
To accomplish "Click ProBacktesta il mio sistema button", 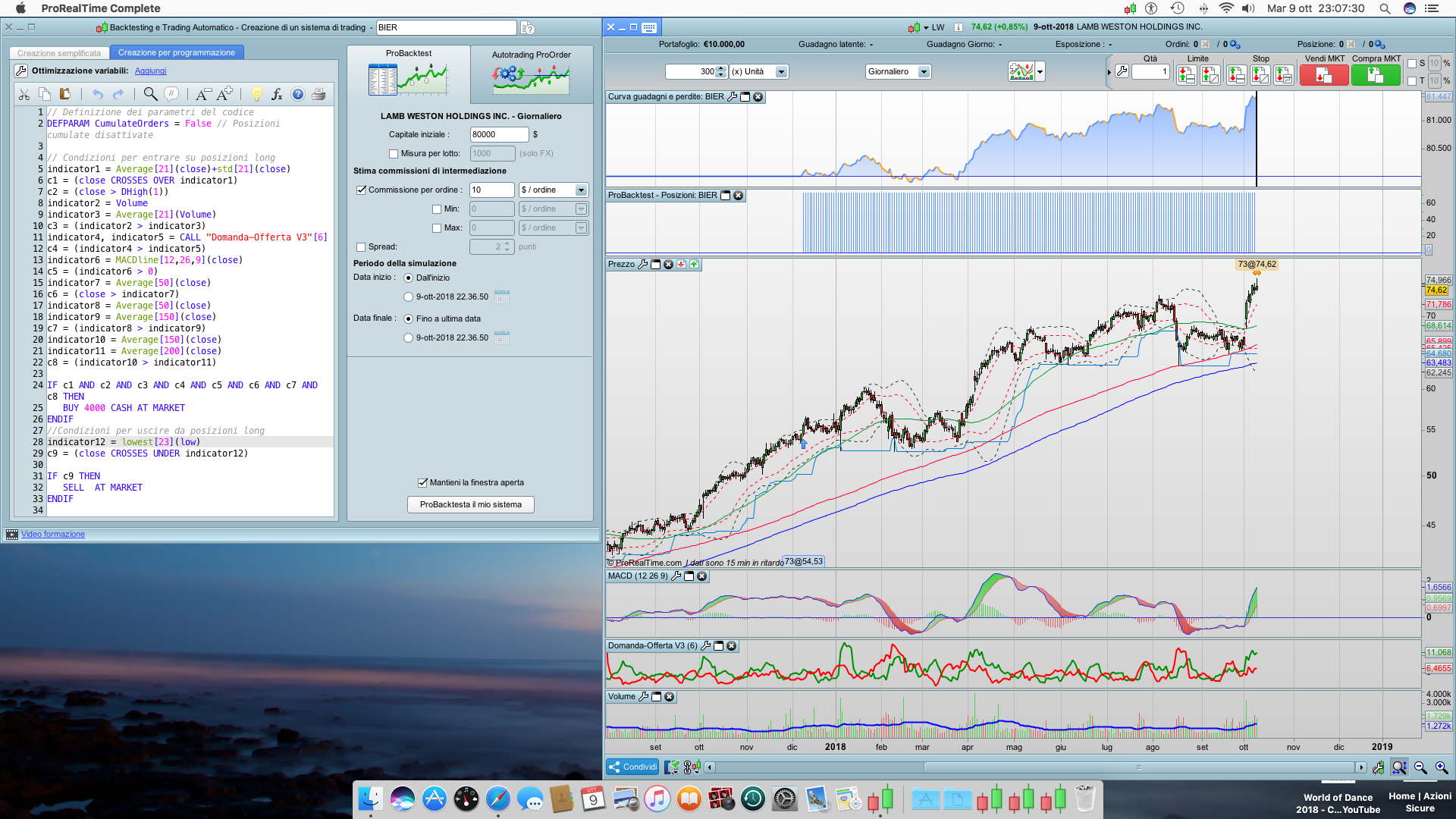I will (x=470, y=505).
